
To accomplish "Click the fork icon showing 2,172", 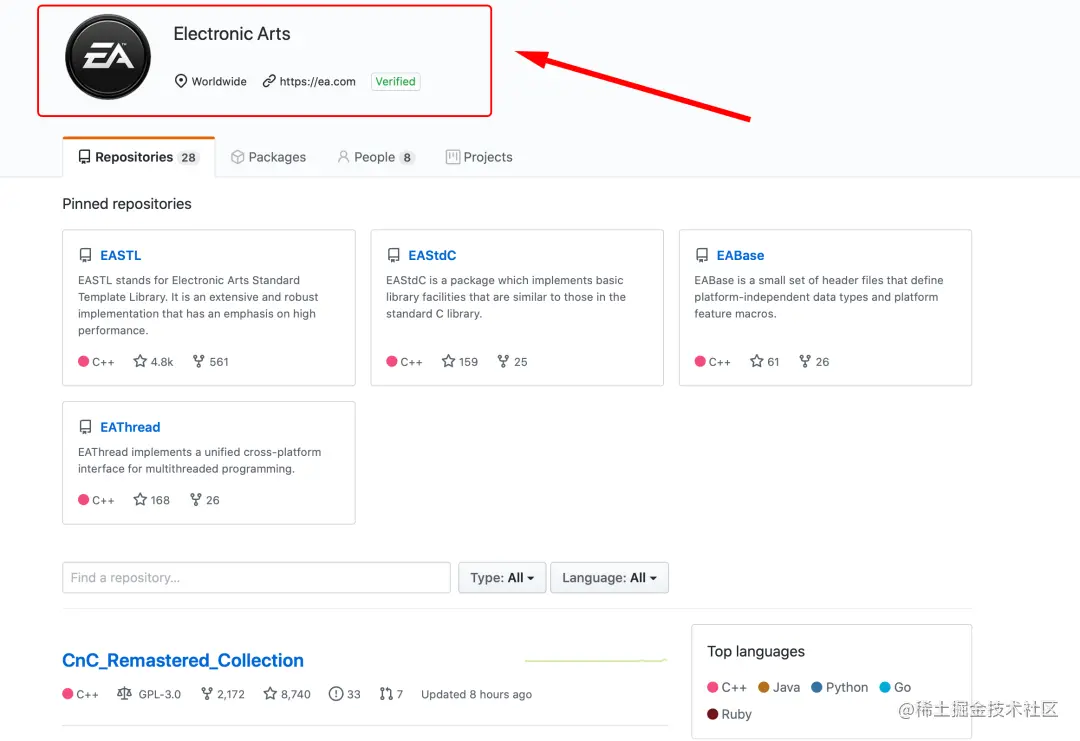I will (207, 693).
